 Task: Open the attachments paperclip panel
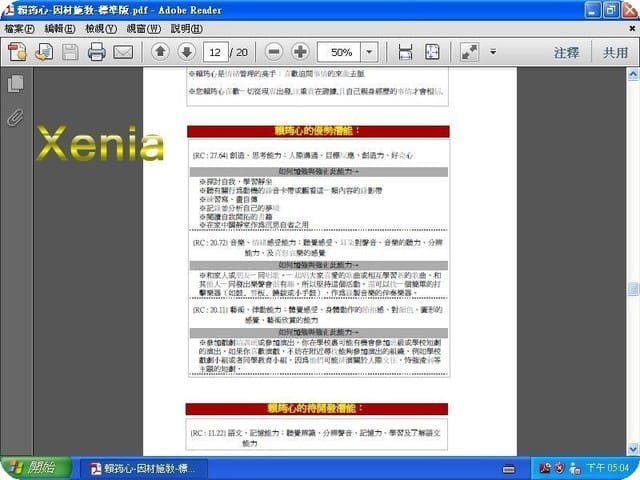click(16, 118)
